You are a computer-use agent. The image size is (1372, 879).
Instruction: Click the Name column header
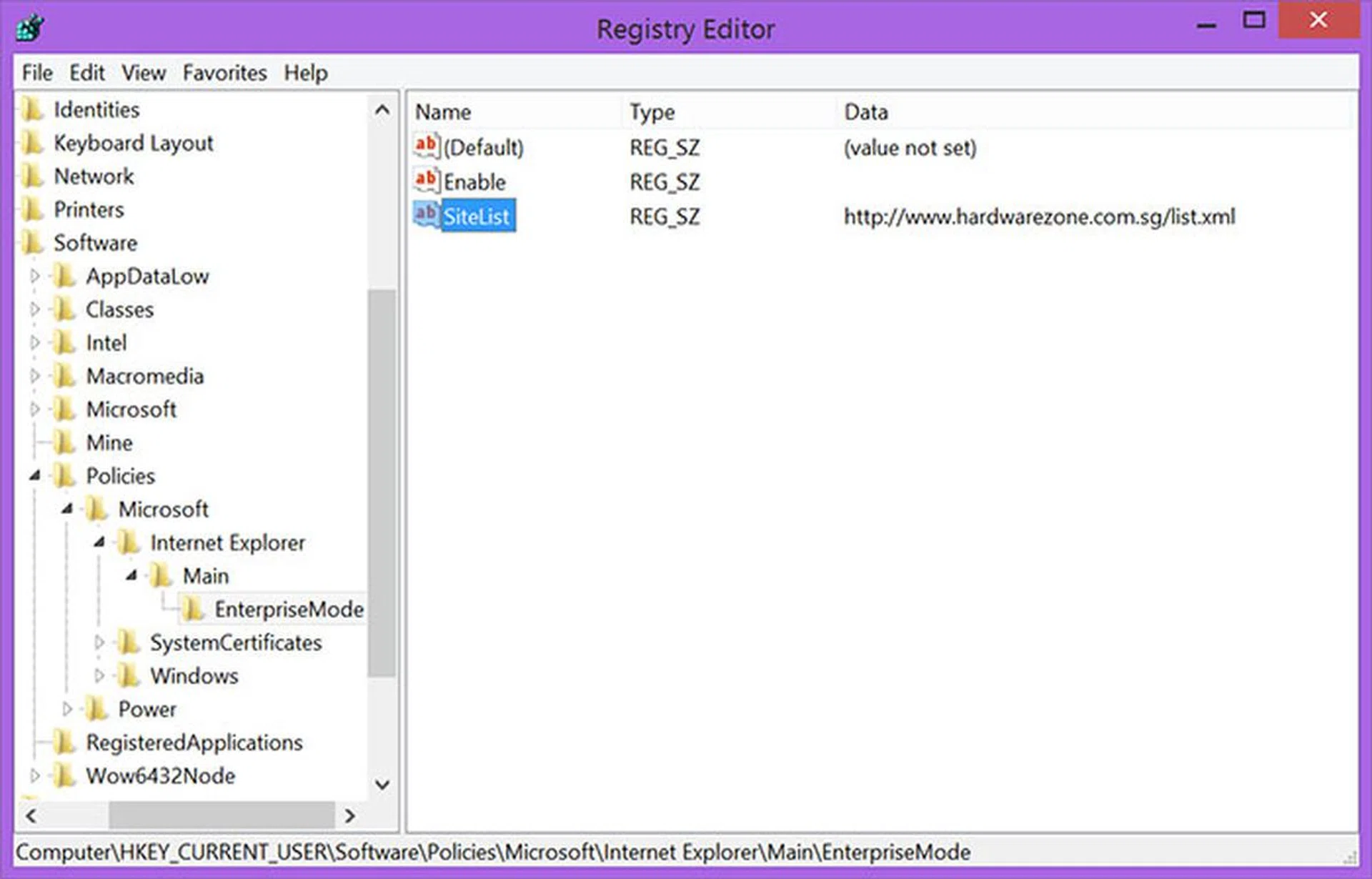pyautogui.click(x=443, y=112)
